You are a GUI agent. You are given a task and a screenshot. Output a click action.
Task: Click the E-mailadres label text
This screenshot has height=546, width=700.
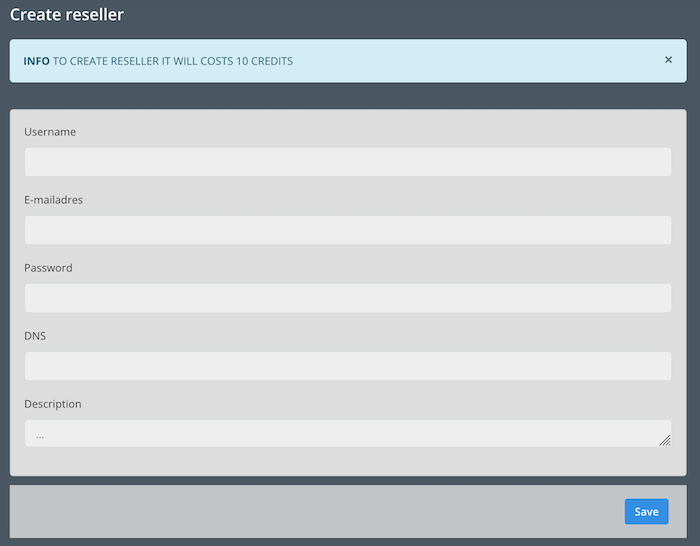53,200
